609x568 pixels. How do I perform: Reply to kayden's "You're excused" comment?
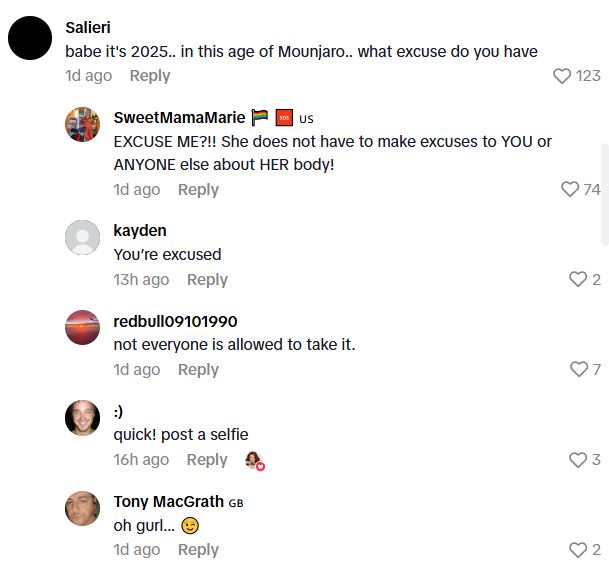tap(207, 280)
